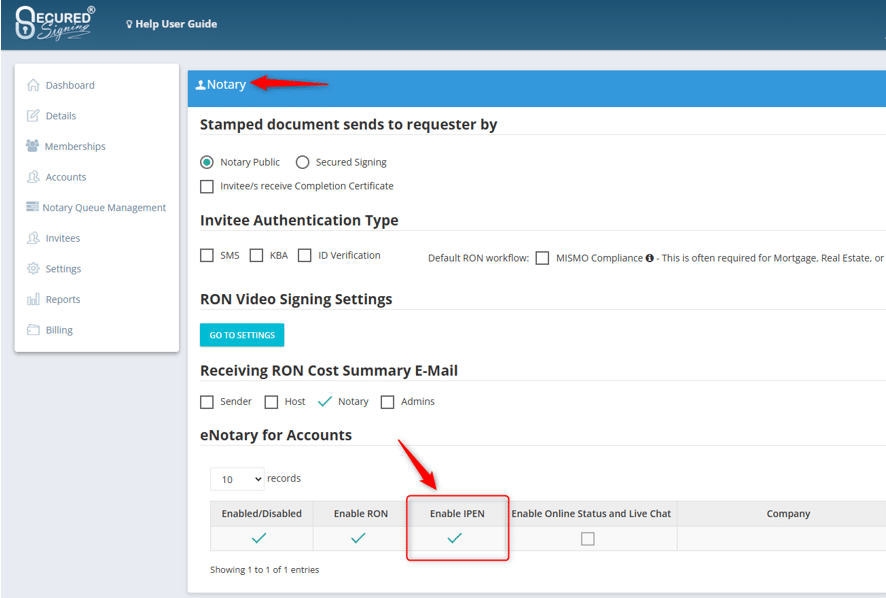This screenshot has width=886, height=598.
Task: Choose Secured Signing as document sender
Action: (x=302, y=161)
